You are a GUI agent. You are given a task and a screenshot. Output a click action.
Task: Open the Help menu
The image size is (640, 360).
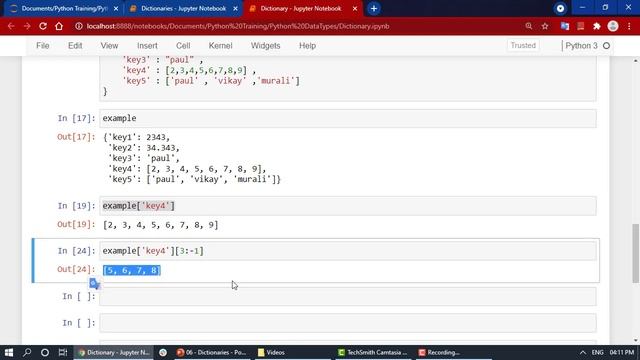tap(307, 46)
